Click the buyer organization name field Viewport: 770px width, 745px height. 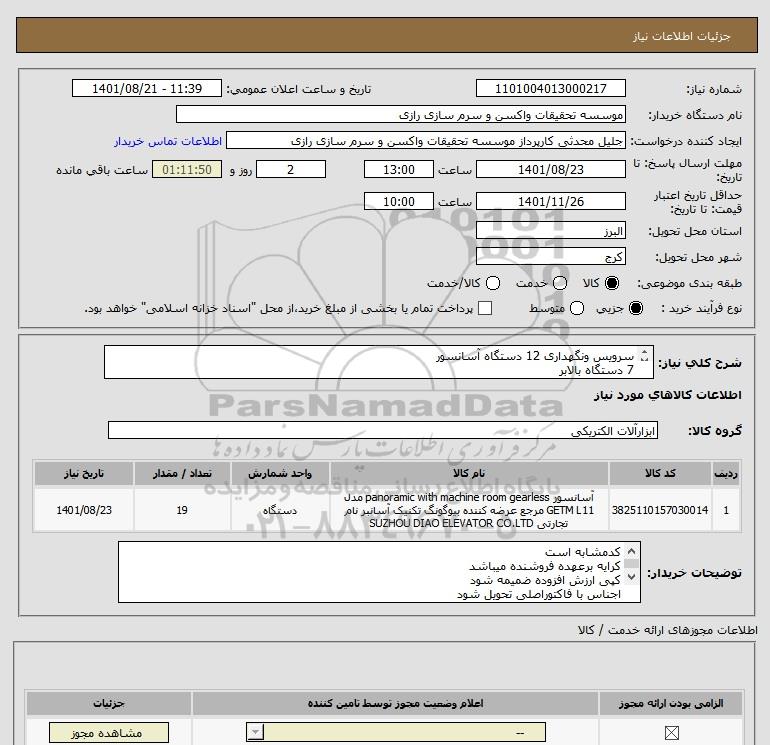(x=401, y=115)
